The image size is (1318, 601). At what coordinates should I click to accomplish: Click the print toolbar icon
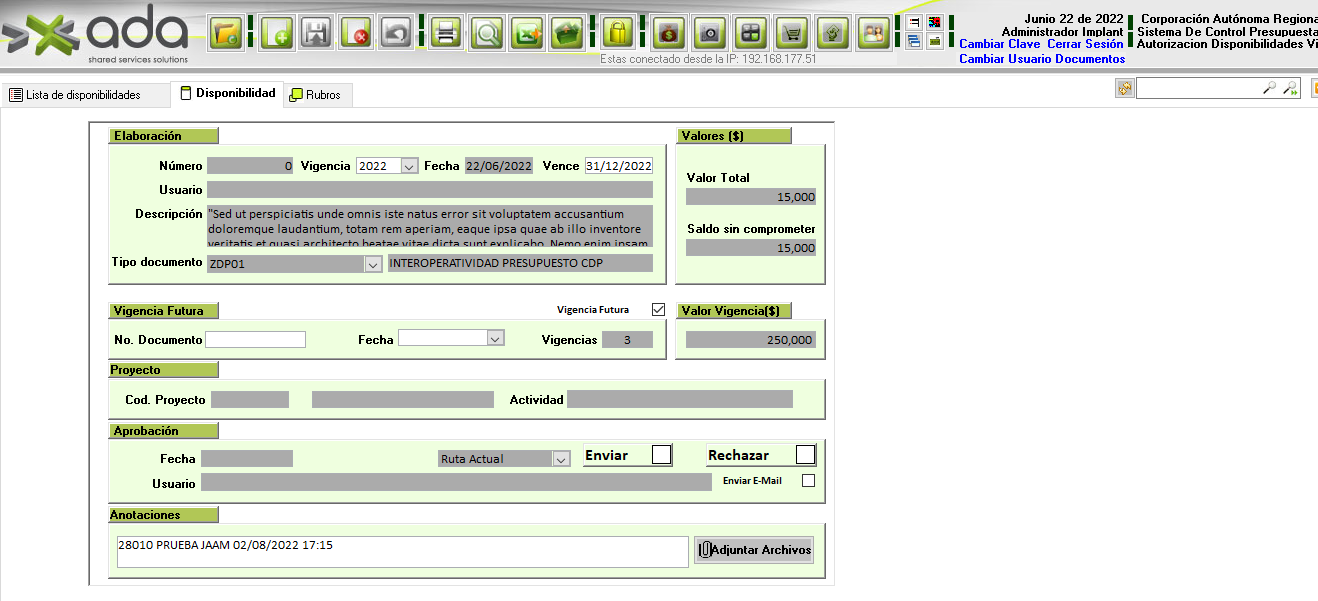(x=447, y=33)
